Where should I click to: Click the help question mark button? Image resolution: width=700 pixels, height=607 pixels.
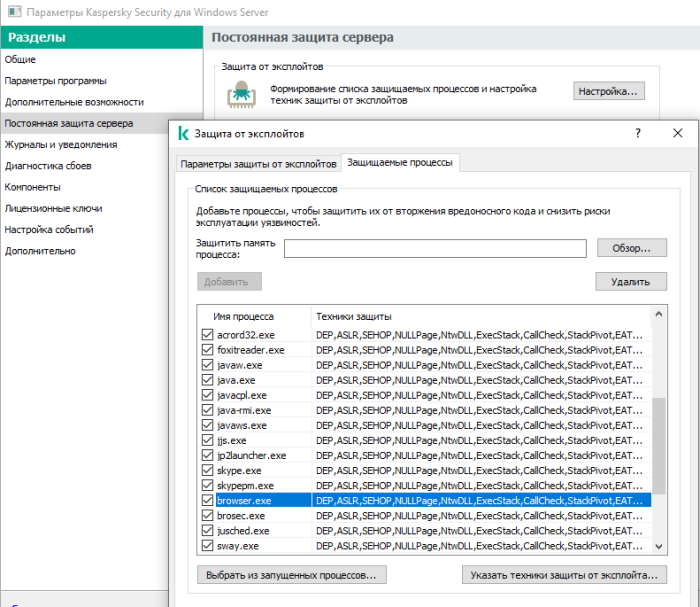point(638,133)
